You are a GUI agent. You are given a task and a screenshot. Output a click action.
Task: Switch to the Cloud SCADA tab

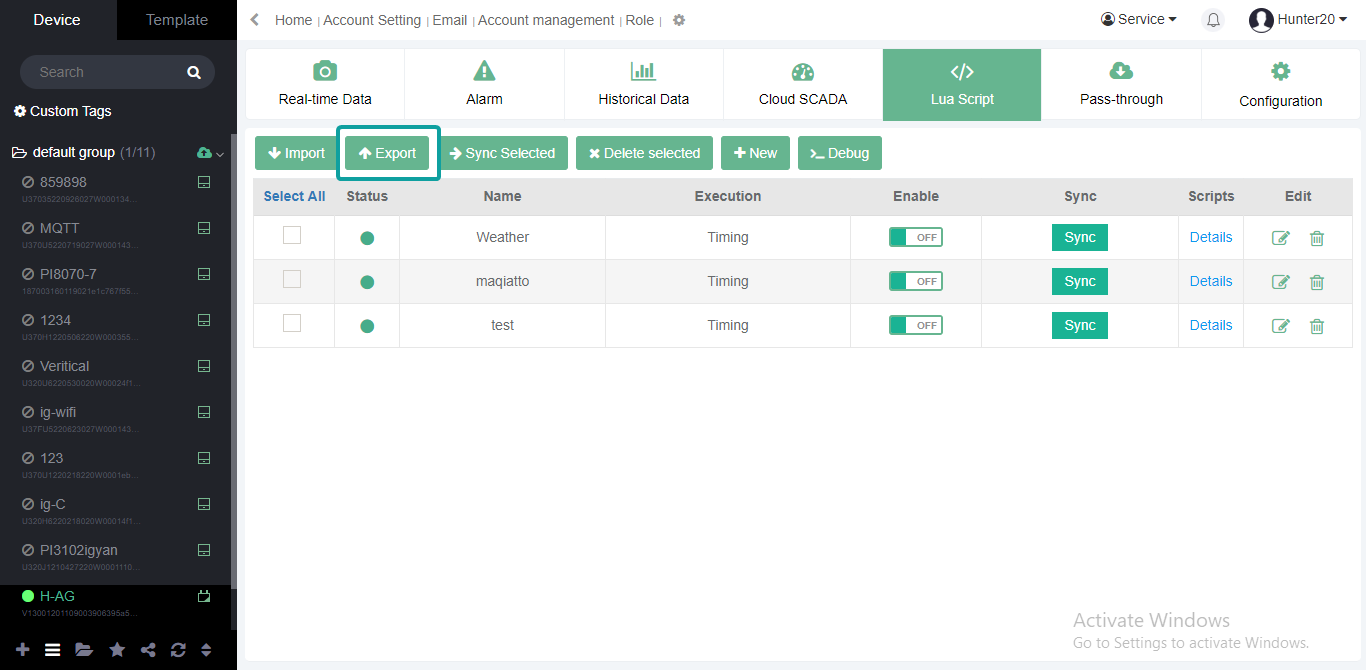802,84
